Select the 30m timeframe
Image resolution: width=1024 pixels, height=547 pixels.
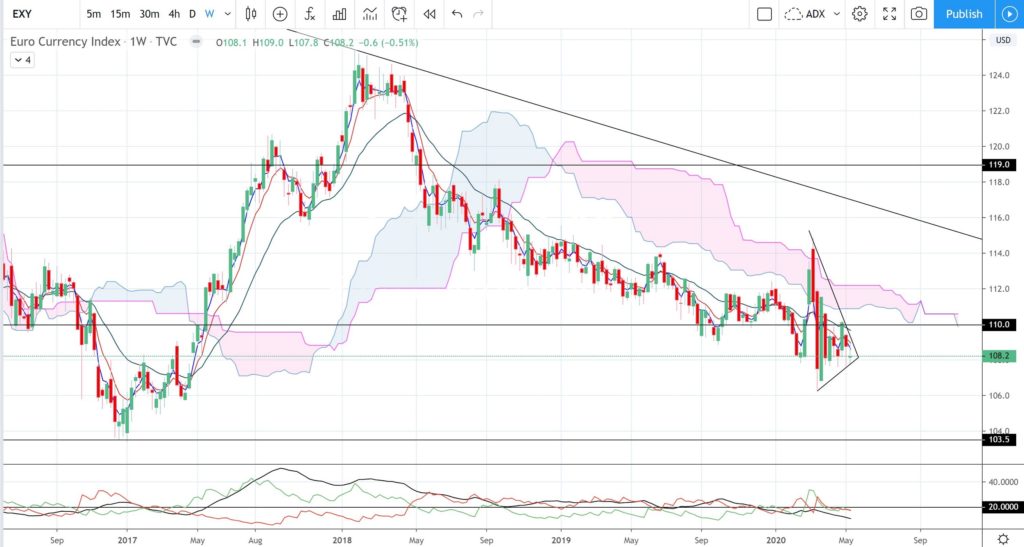[150, 14]
